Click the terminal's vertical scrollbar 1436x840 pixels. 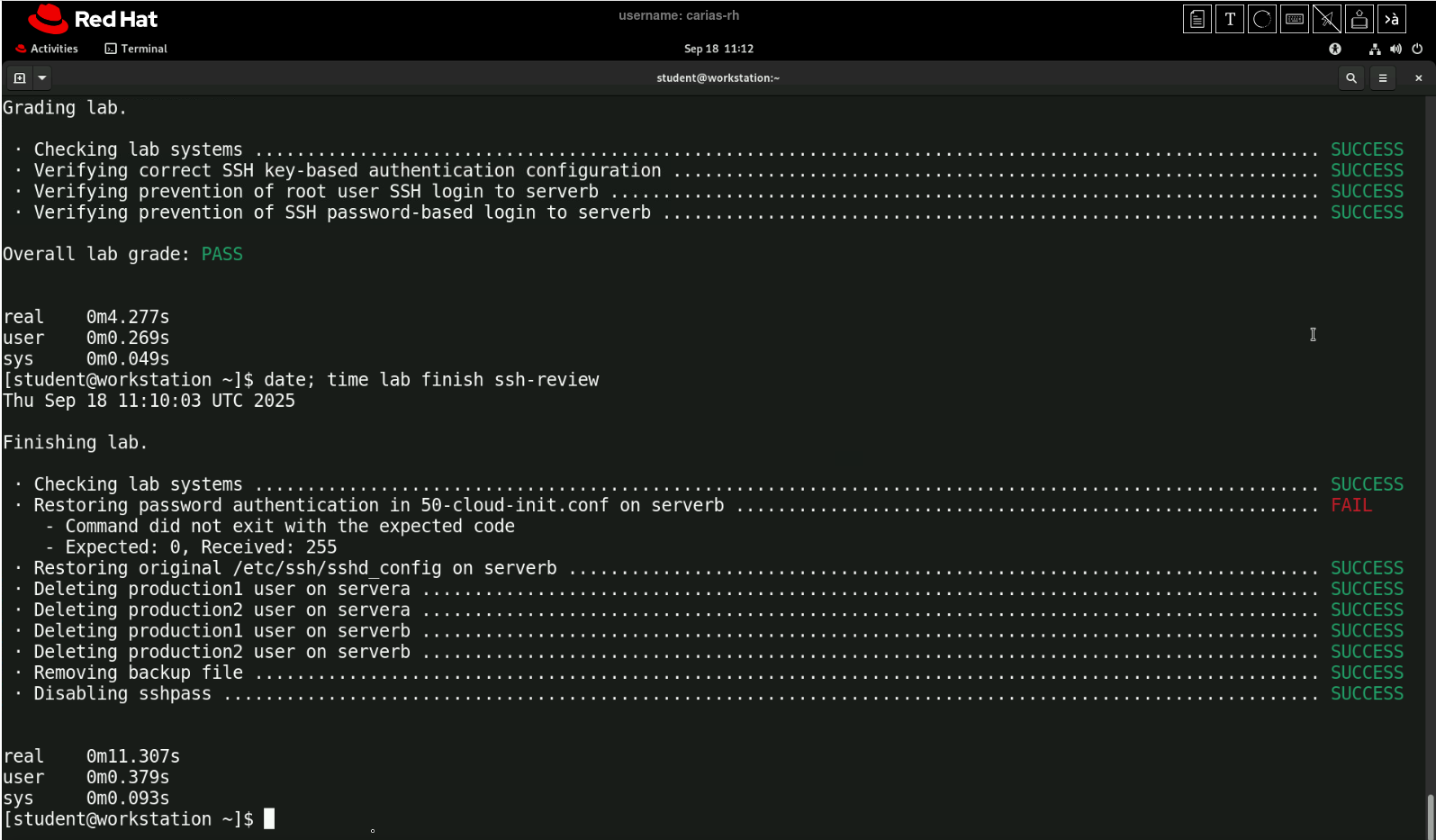(x=1431, y=816)
